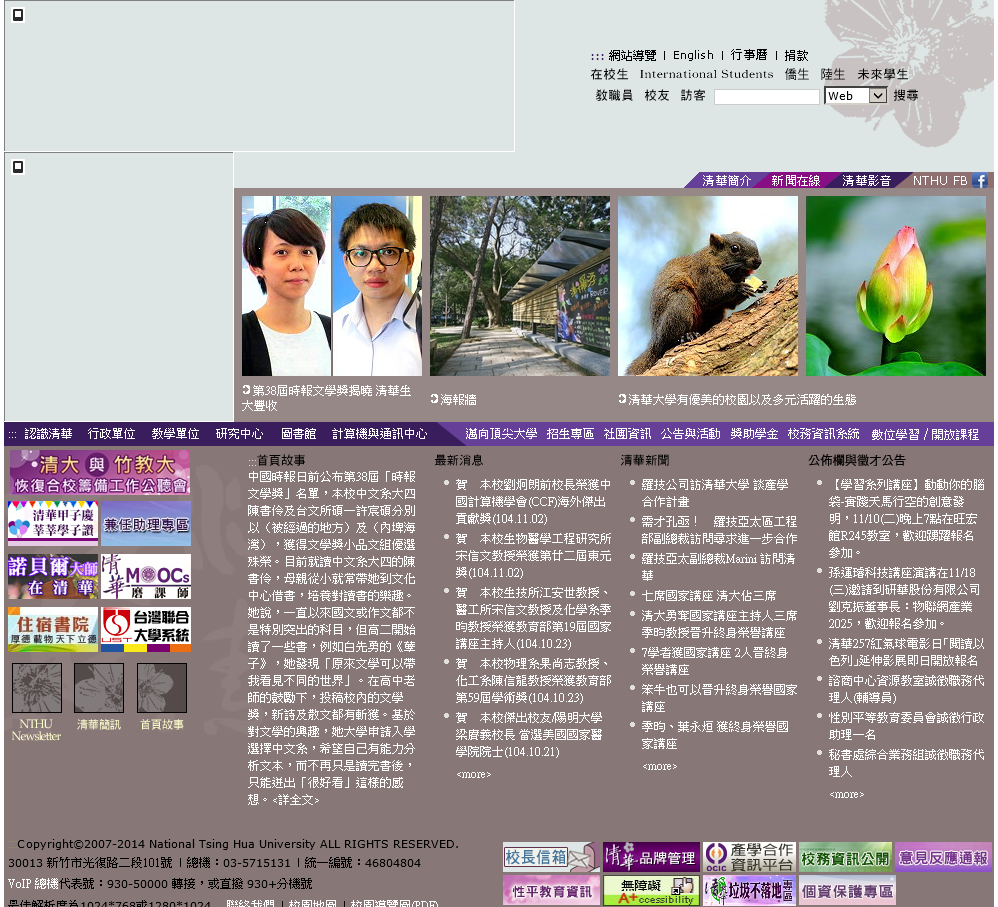Click <more> under 公佈欄與徵才公告
Screen dimensions: 998x907
(x=847, y=794)
